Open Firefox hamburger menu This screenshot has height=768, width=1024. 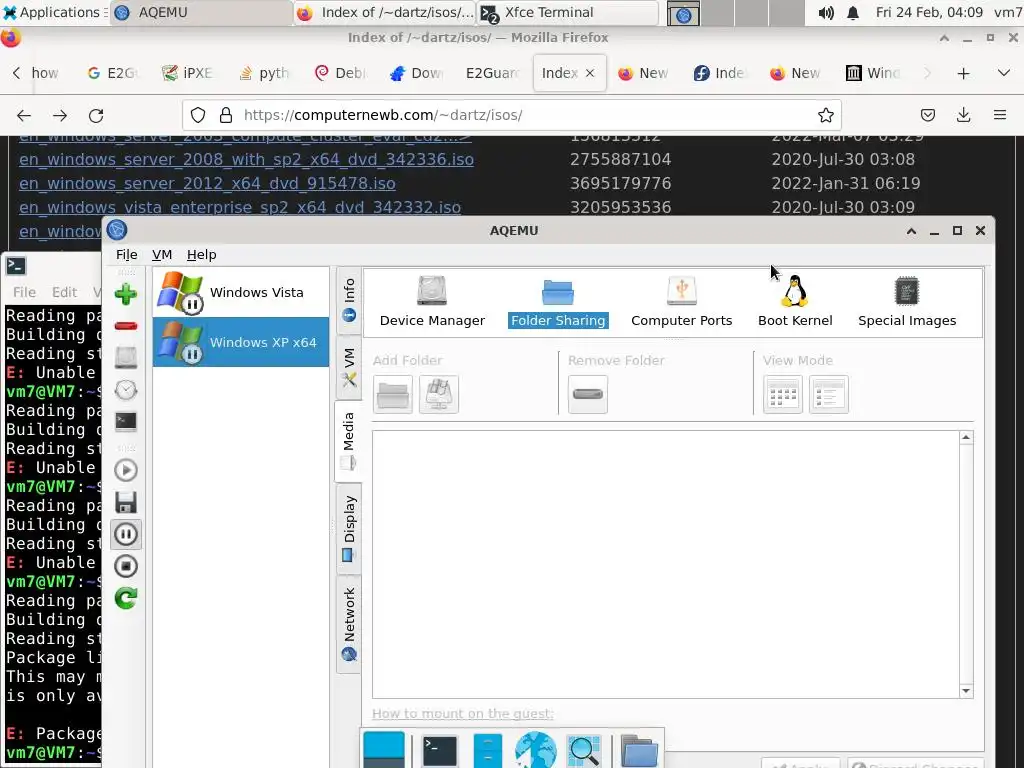(999, 116)
